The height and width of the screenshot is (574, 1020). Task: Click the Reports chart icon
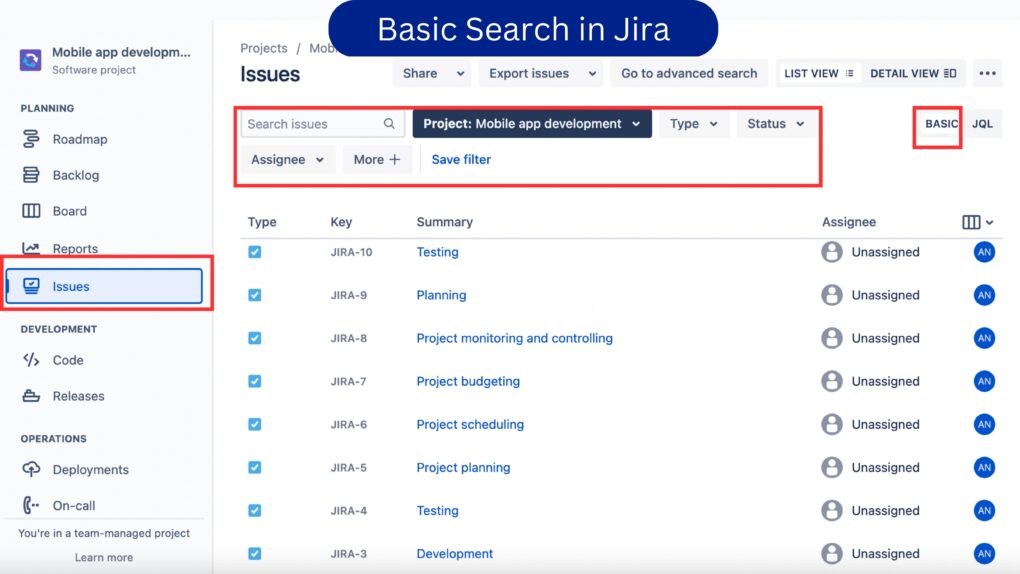pos(31,248)
